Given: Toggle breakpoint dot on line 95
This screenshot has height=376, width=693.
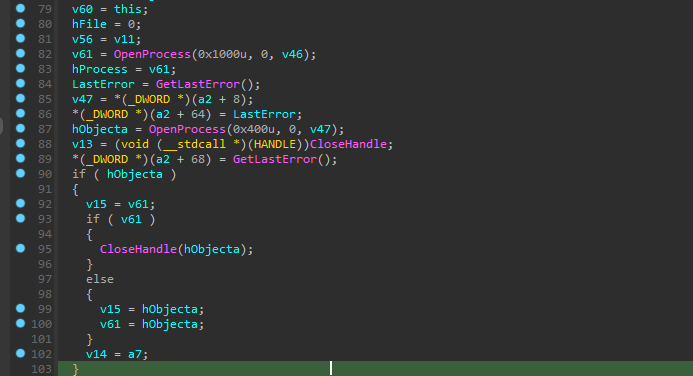Looking at the screenshot, I should point(20,248).
